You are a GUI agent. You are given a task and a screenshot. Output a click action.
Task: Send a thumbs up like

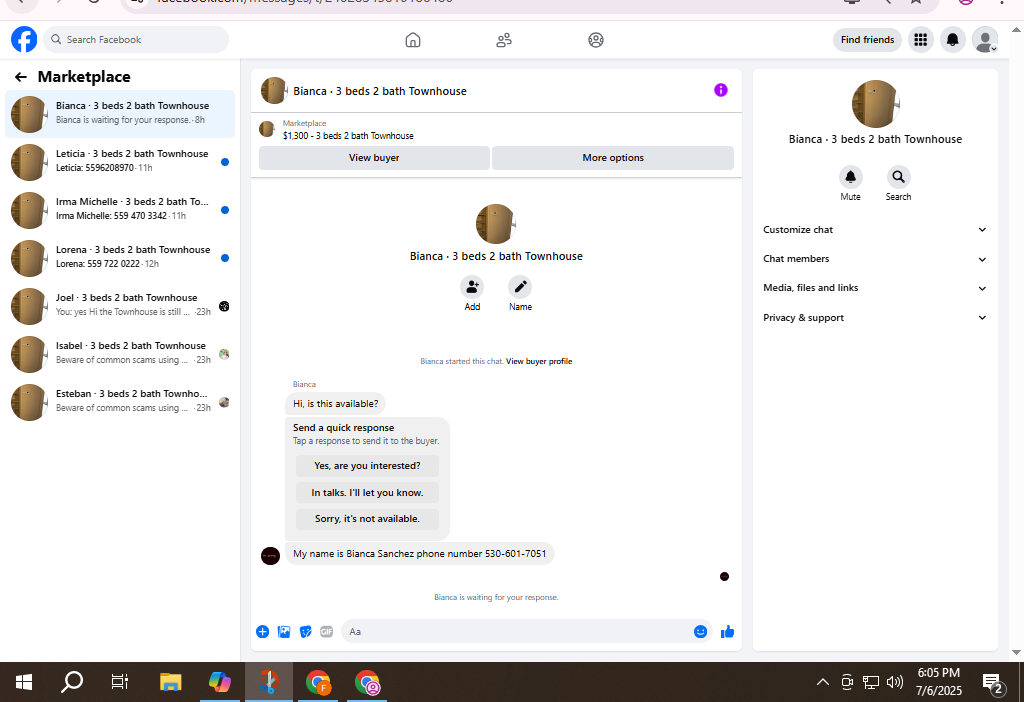pyautogui.click(x=728, y=631)
